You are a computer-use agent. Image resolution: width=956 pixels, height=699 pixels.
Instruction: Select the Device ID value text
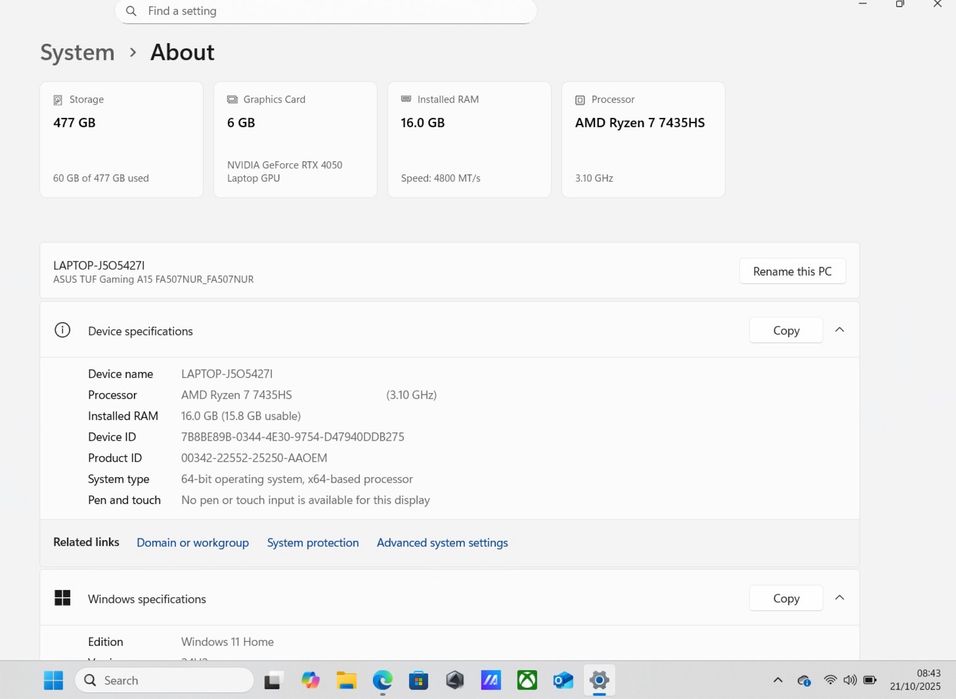[293, 437]
